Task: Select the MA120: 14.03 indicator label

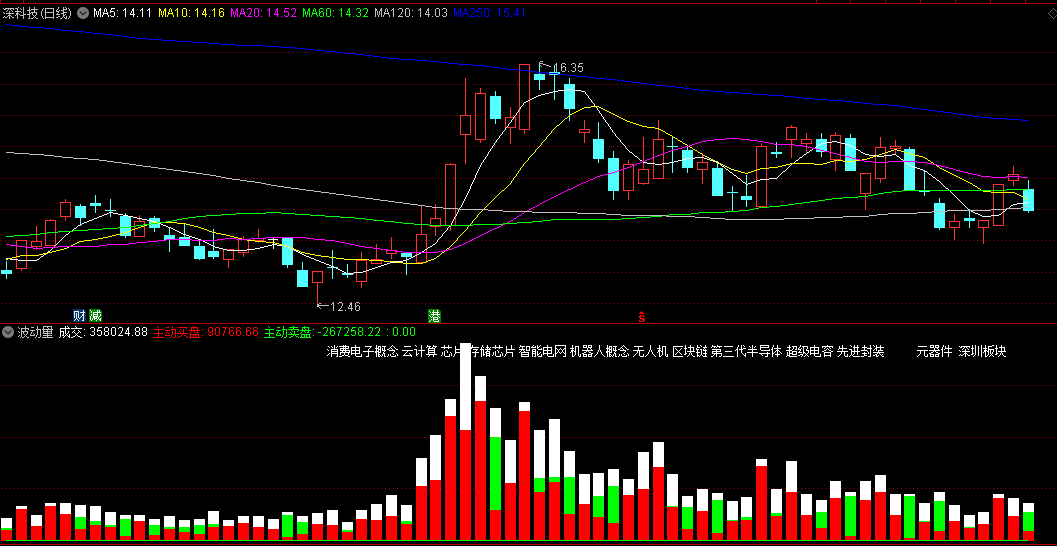Action: tap(411, 13)
